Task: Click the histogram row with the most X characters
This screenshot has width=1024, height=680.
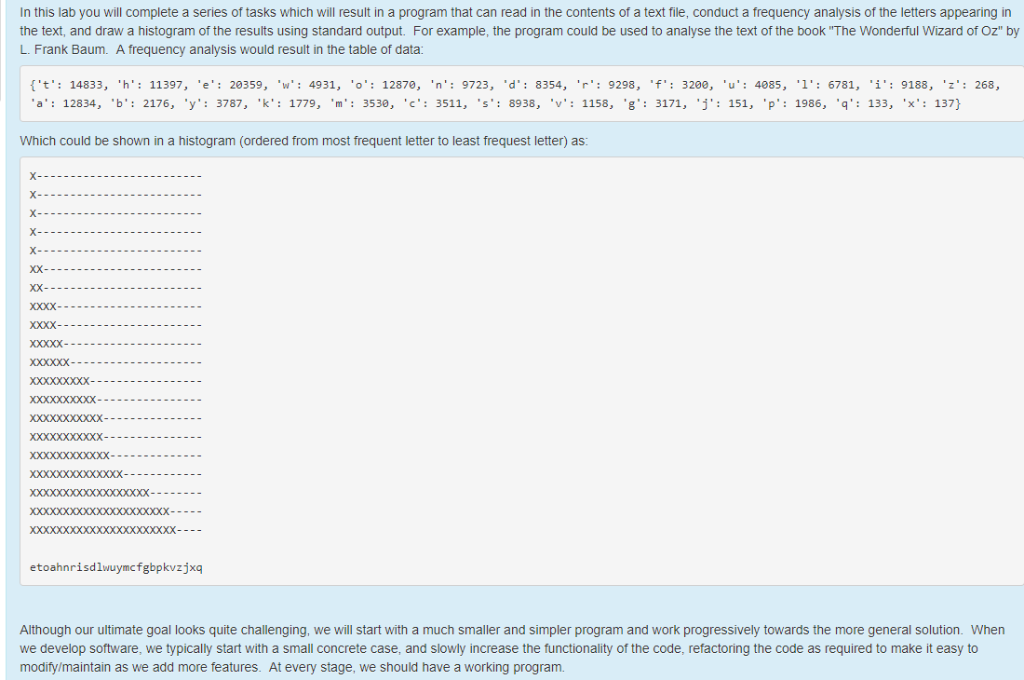Action: tap(116, 530)
